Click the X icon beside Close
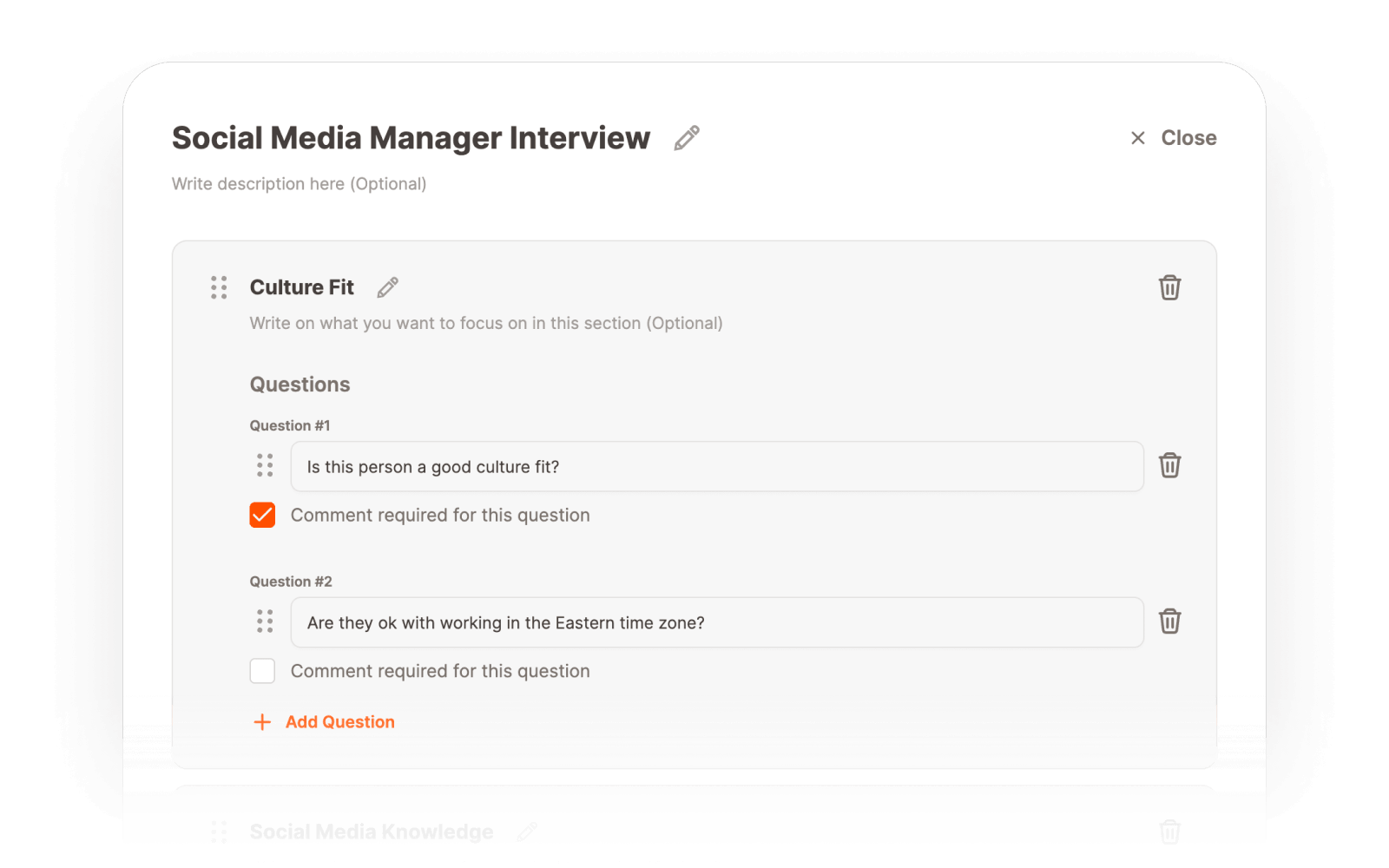This screenshot has height=868, width=1389. click(1138, 138)
